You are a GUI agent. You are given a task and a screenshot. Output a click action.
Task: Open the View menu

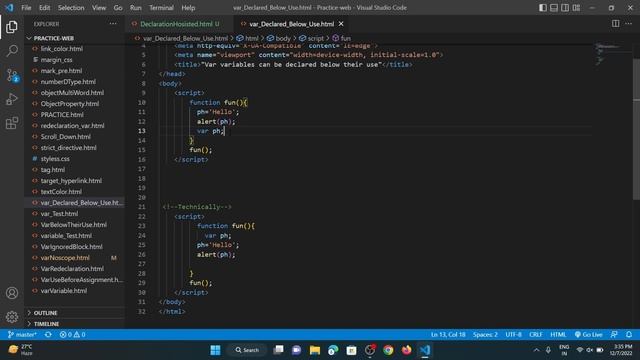click(99, 8)
